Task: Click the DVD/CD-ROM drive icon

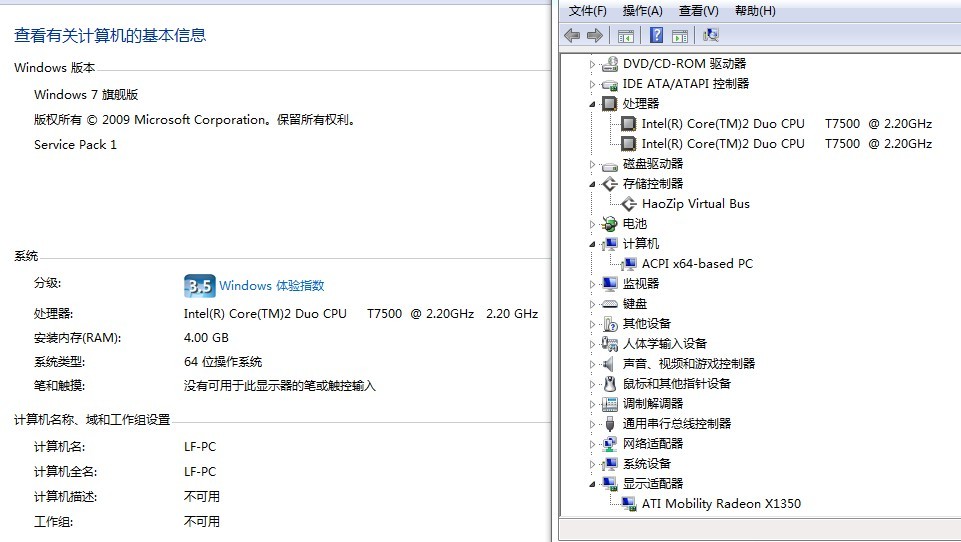Action: click(609, 64)
